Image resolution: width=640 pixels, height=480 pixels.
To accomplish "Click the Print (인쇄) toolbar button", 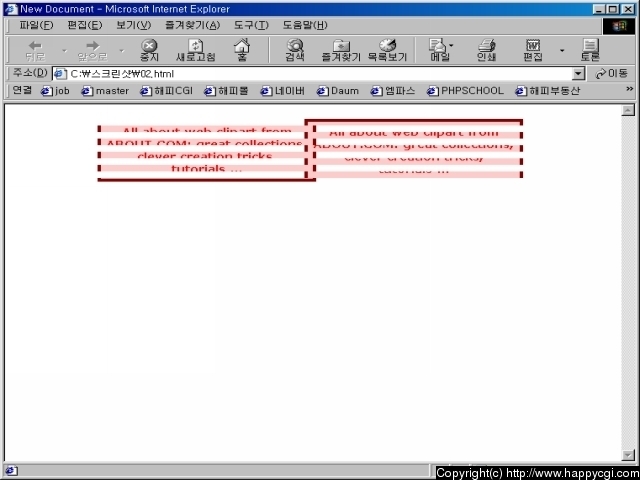I will [487, 51].
